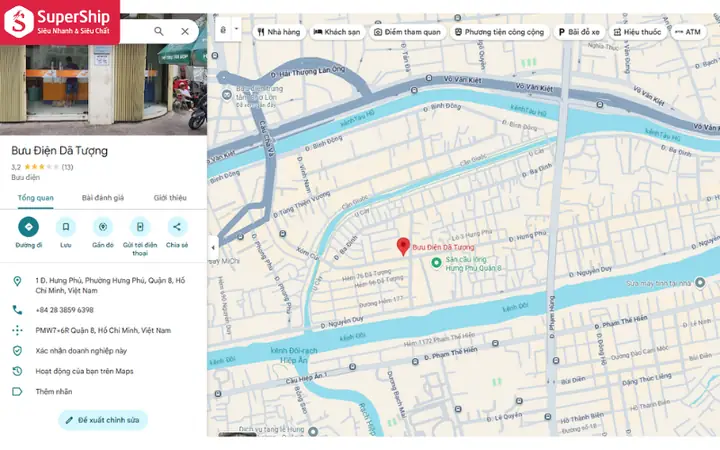Viewport: 720px width, 450px height.
Task: Collapse the side panel with the arrow
Action: tap(213, 248)
